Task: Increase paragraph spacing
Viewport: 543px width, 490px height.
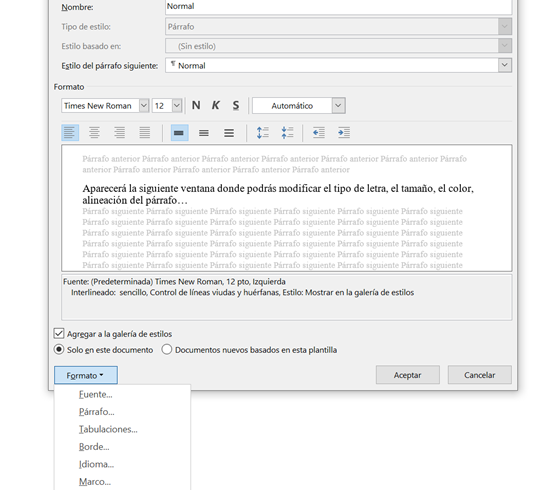Action: (x=262, y=133)
